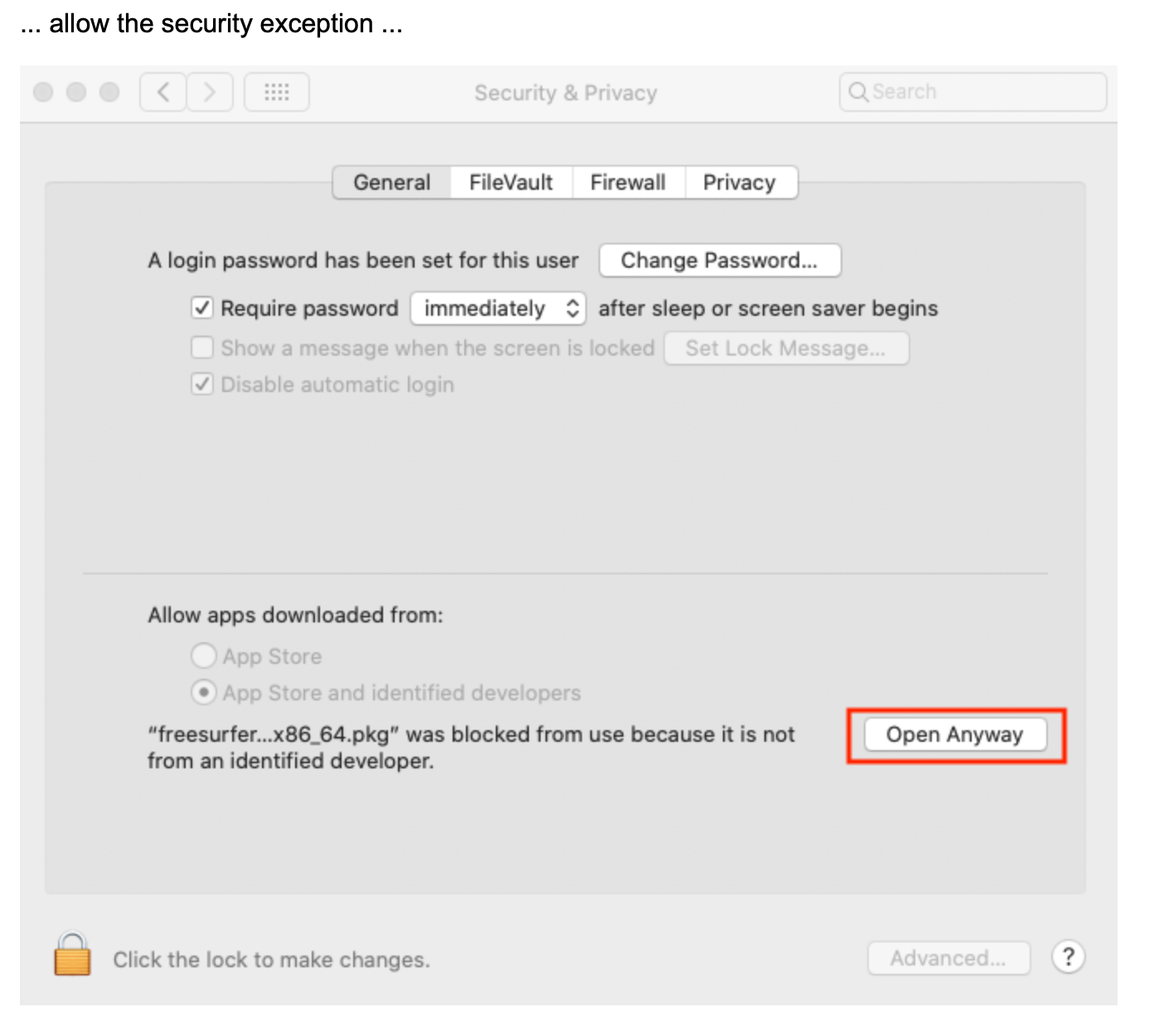This screenshot has width=1159, height=1036.
Task: Click the Open Anyway button
Action: point(955,735)
